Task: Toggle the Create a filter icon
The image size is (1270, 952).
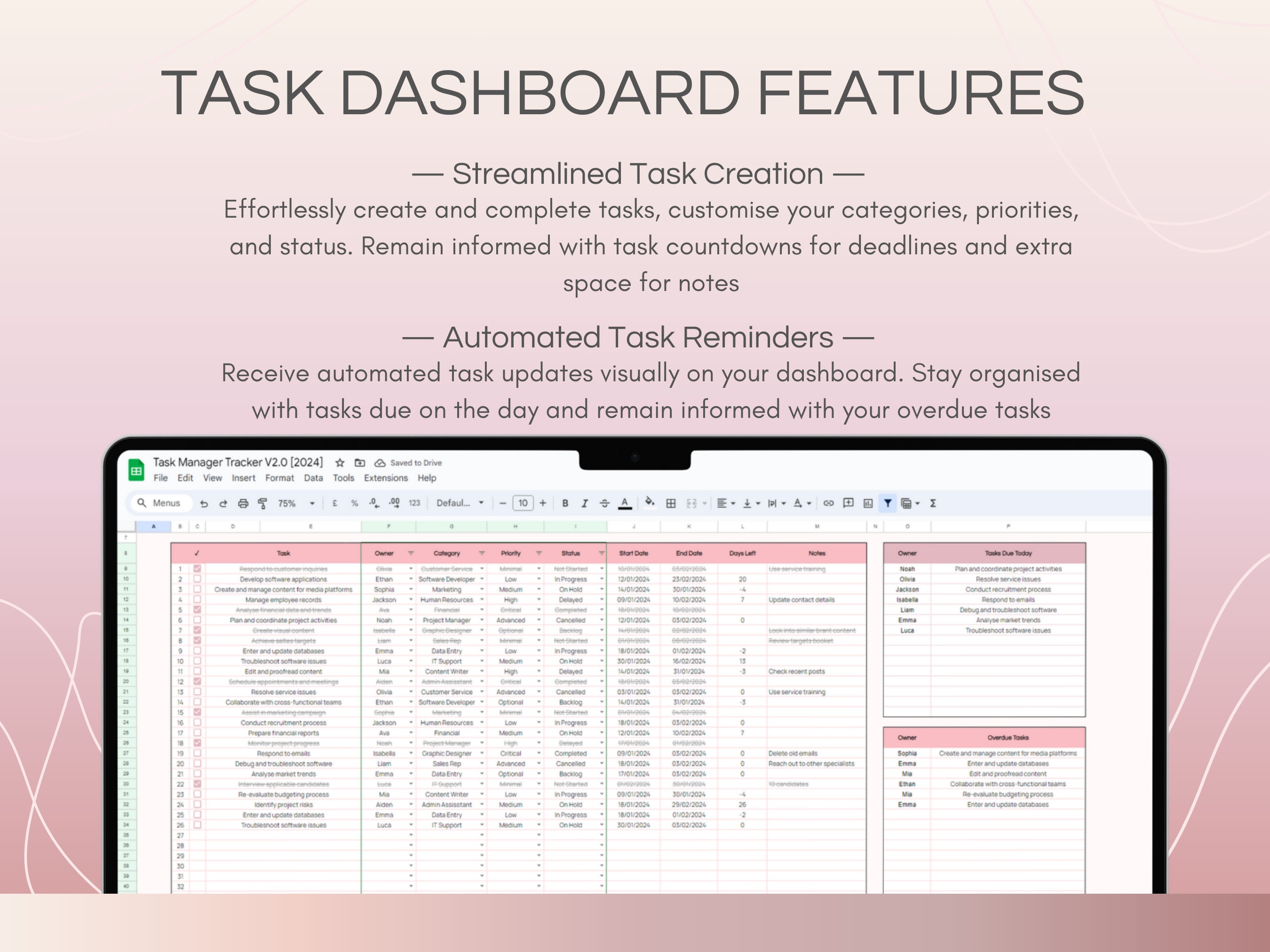Action: click(x=888, y=503)
